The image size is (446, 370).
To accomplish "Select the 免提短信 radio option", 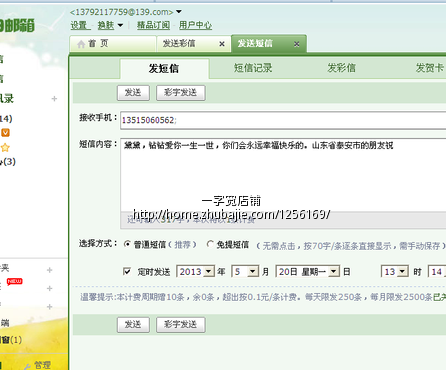I will coord(210,244).
